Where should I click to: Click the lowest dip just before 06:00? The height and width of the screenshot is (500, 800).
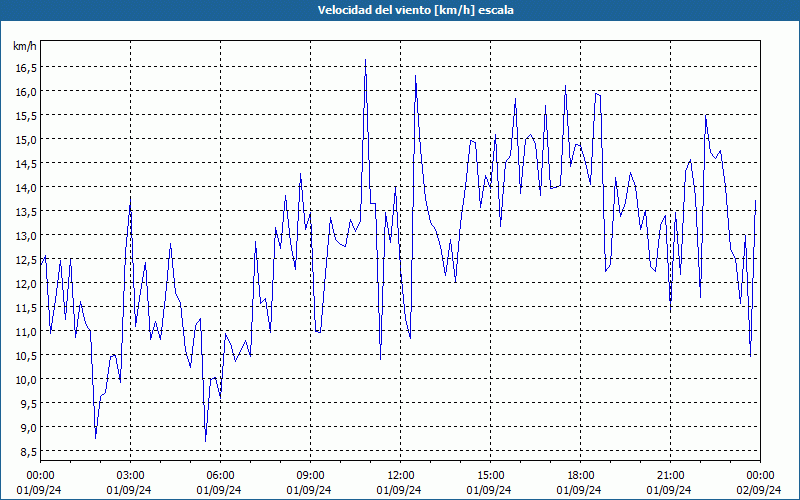pos(206,441)
